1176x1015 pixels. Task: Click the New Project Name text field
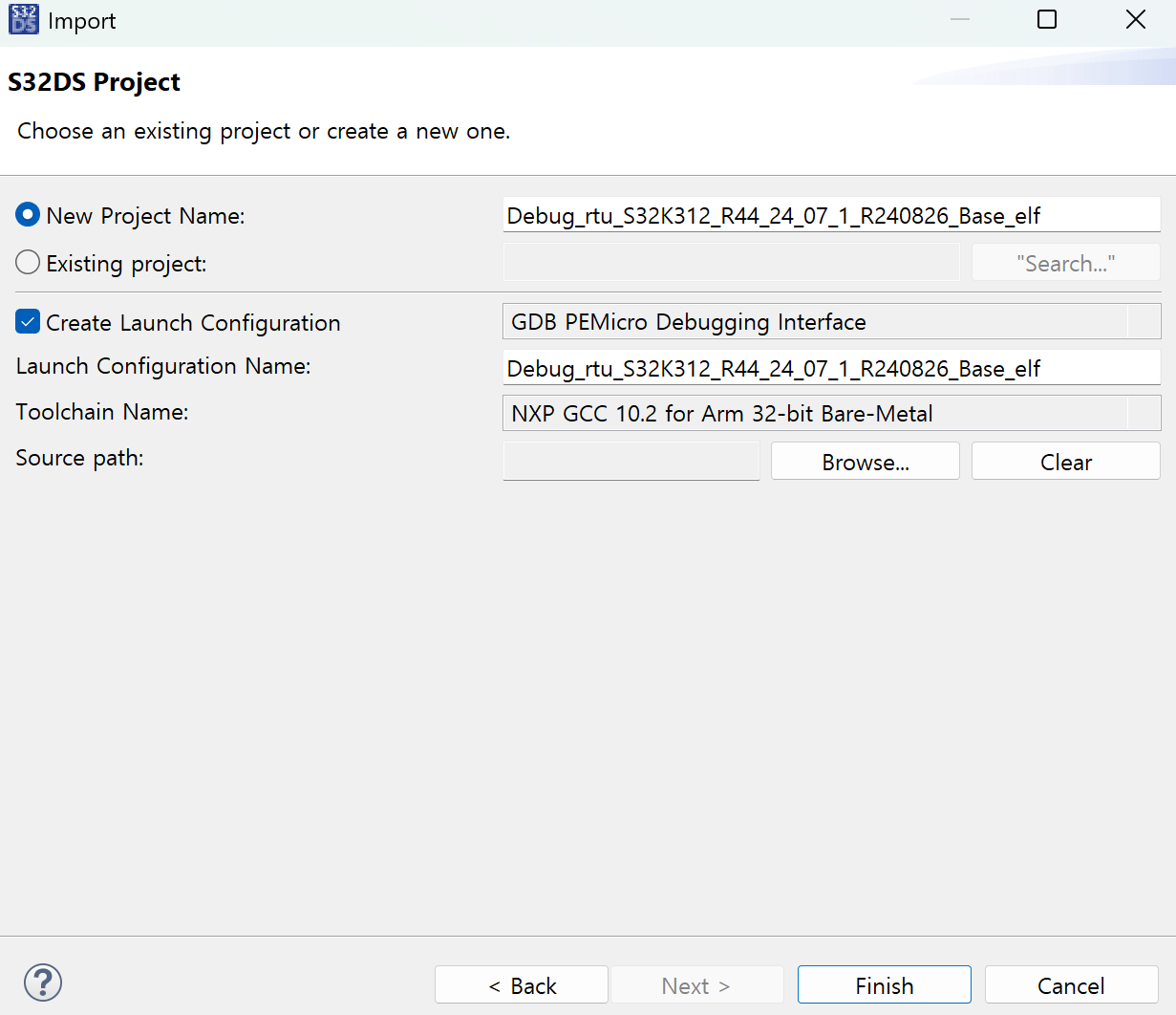pyautogui.click(x=831, y=215)
